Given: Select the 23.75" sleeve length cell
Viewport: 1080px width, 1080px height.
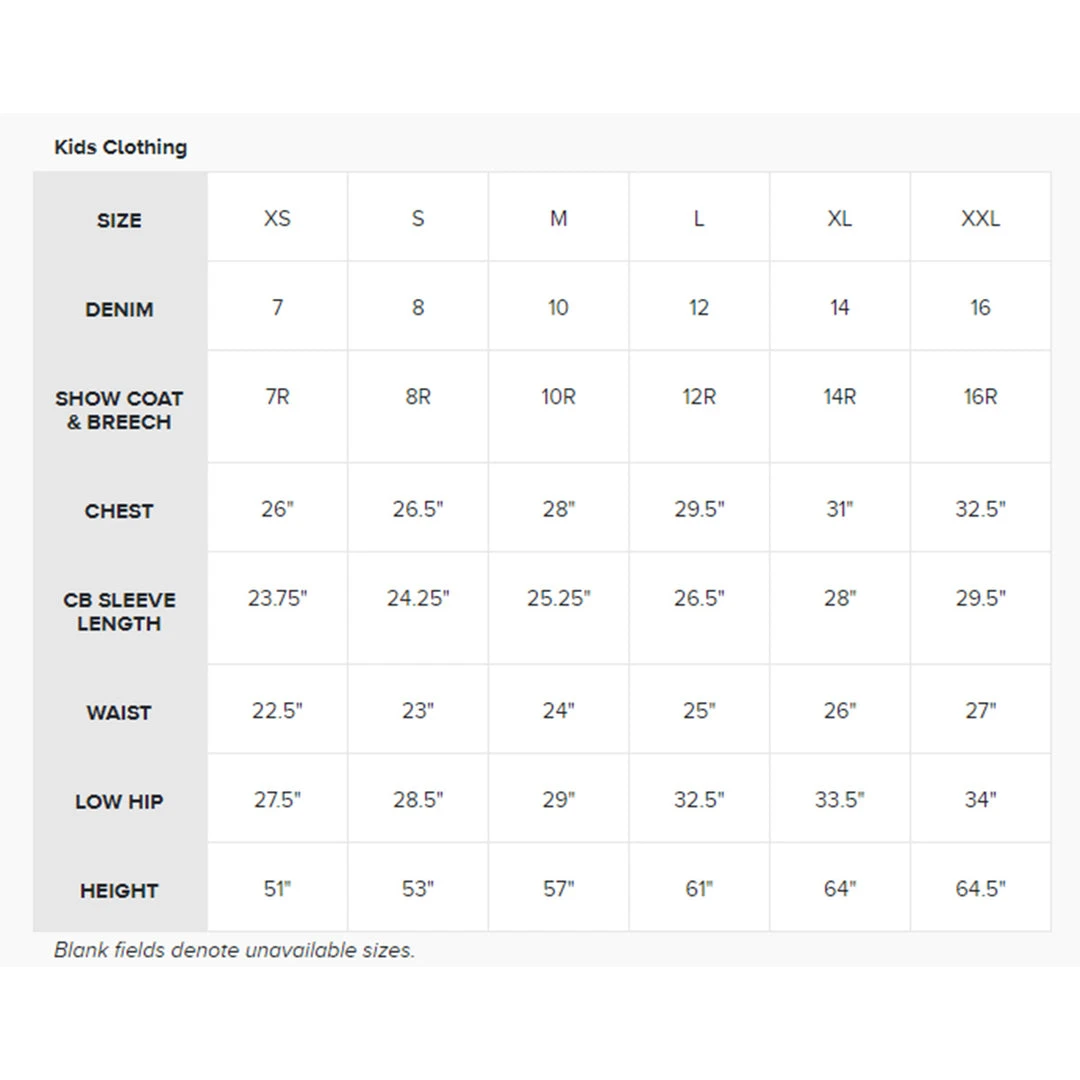Looking at the screenshot, I should tap(277, 599).
